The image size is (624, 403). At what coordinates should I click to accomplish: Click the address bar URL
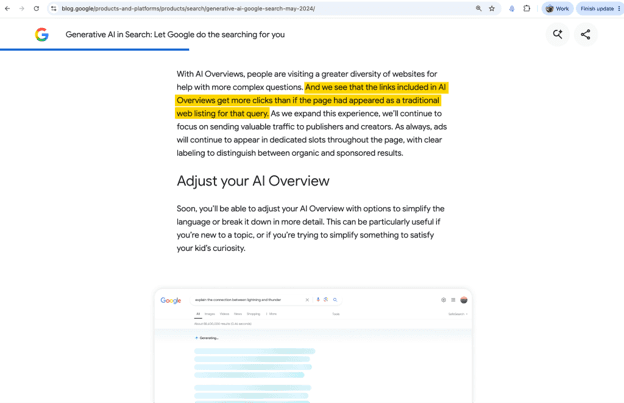(x=188, y=8)
